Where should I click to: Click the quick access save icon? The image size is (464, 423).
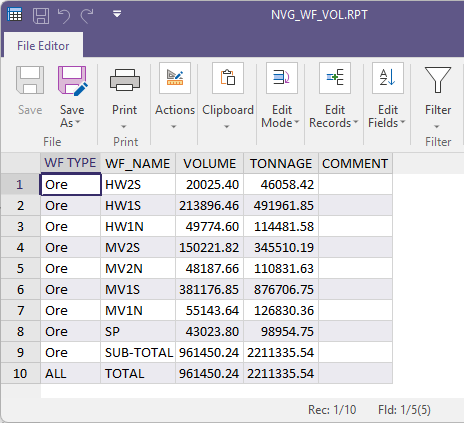[41, 16]
